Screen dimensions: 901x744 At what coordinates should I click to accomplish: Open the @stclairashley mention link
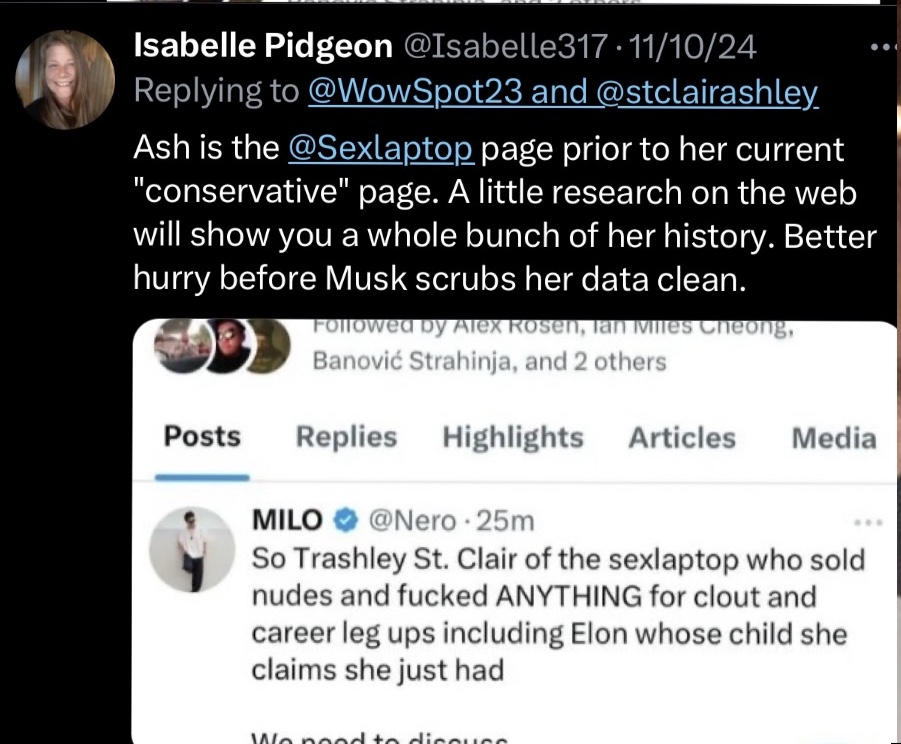(x=707, y=92)
